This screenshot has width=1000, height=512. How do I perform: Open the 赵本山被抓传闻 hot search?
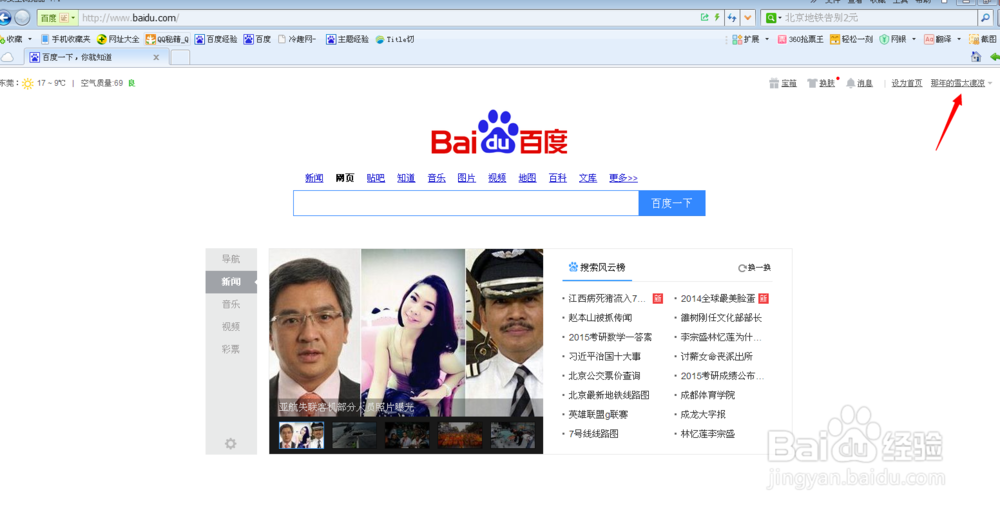pyautogui.click(x=601, y=318)
